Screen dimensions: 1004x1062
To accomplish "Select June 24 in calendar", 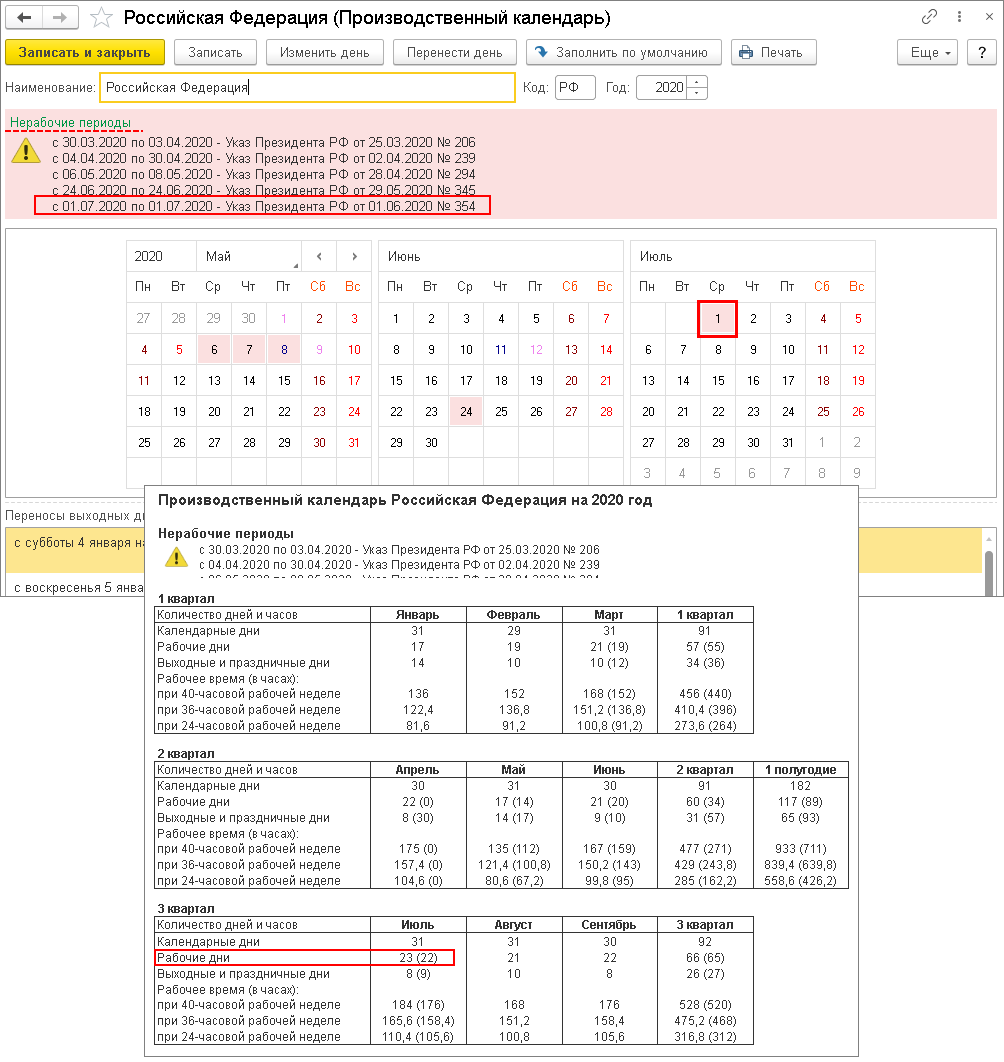I will (x=466, y=411).
